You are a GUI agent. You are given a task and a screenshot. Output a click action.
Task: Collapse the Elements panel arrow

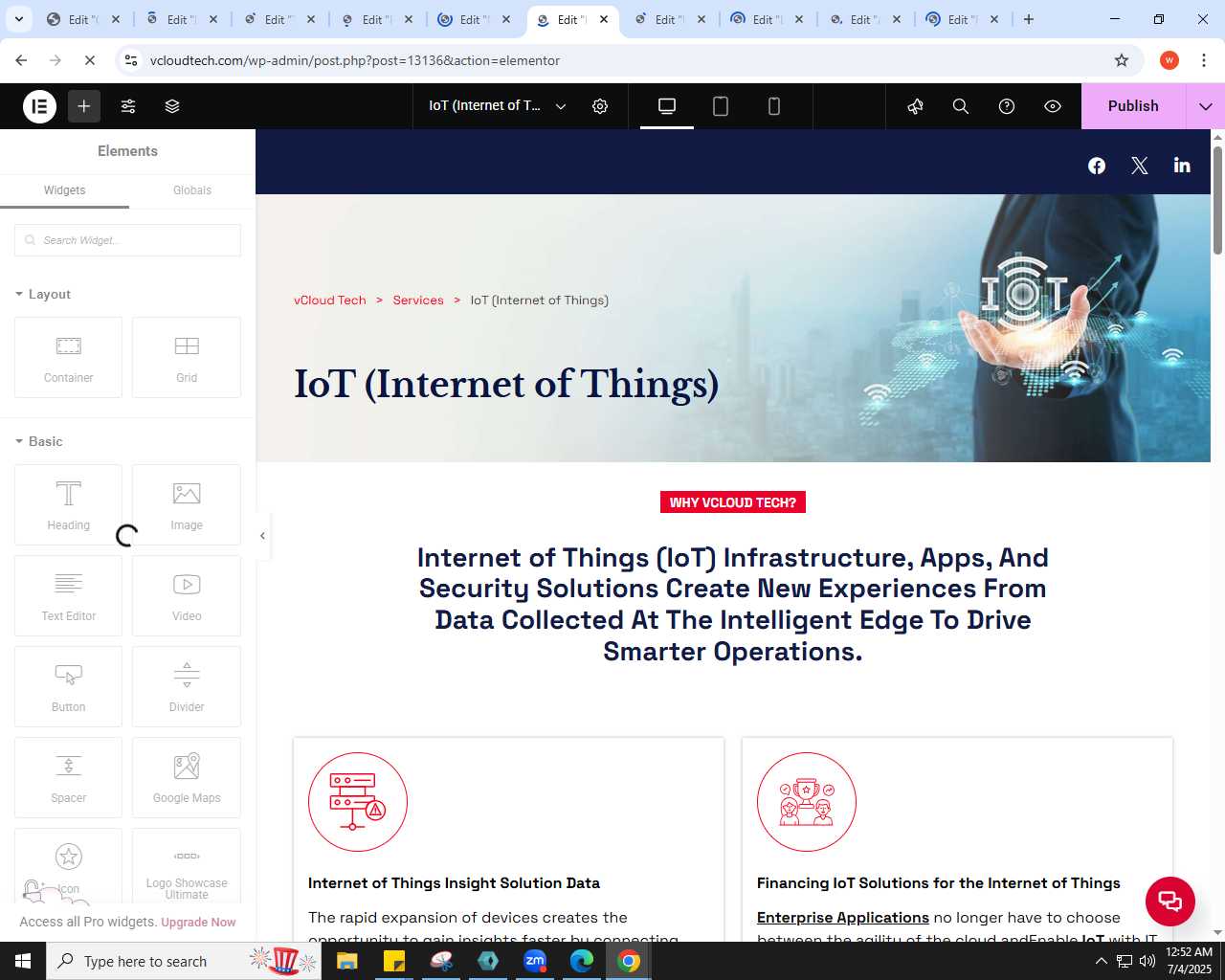tap(262, 536)
